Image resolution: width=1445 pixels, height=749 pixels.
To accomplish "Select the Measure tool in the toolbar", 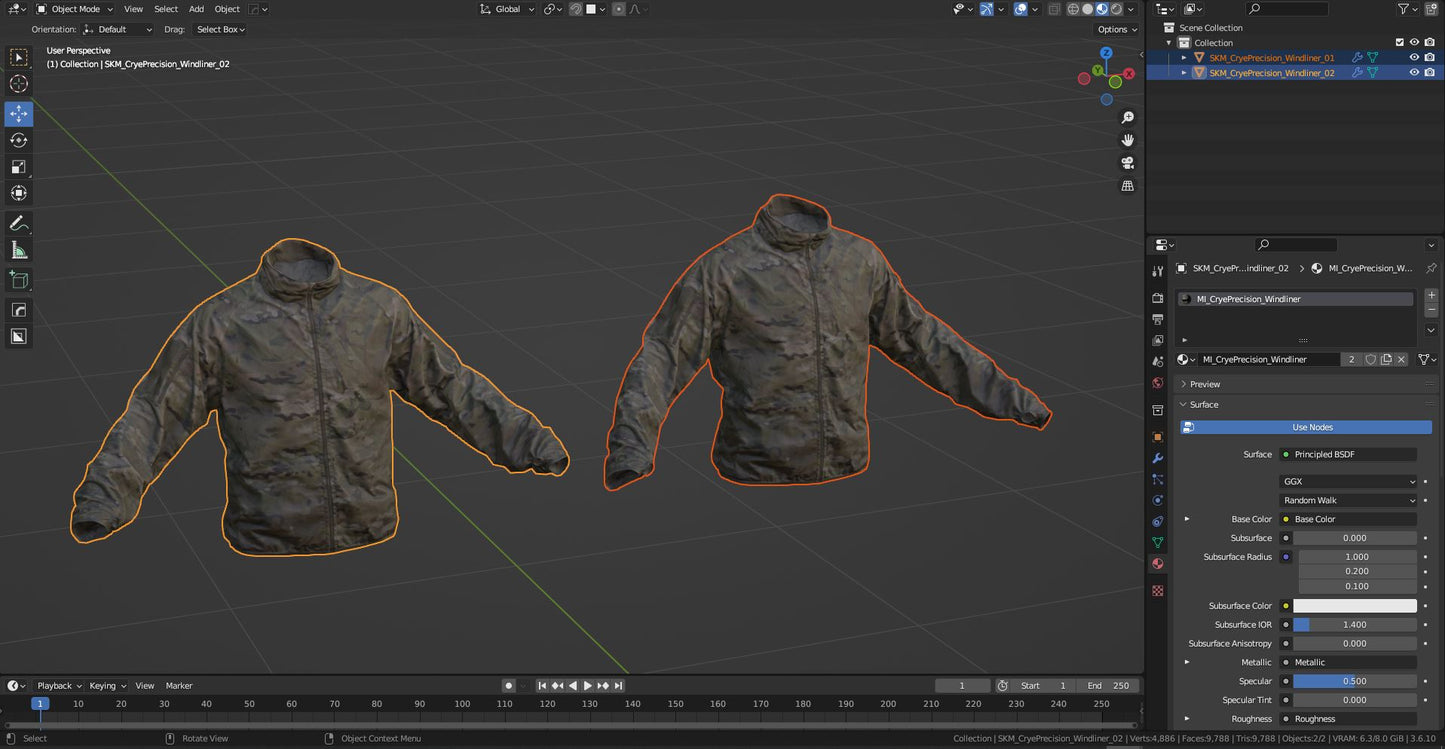I will point(18,249).
